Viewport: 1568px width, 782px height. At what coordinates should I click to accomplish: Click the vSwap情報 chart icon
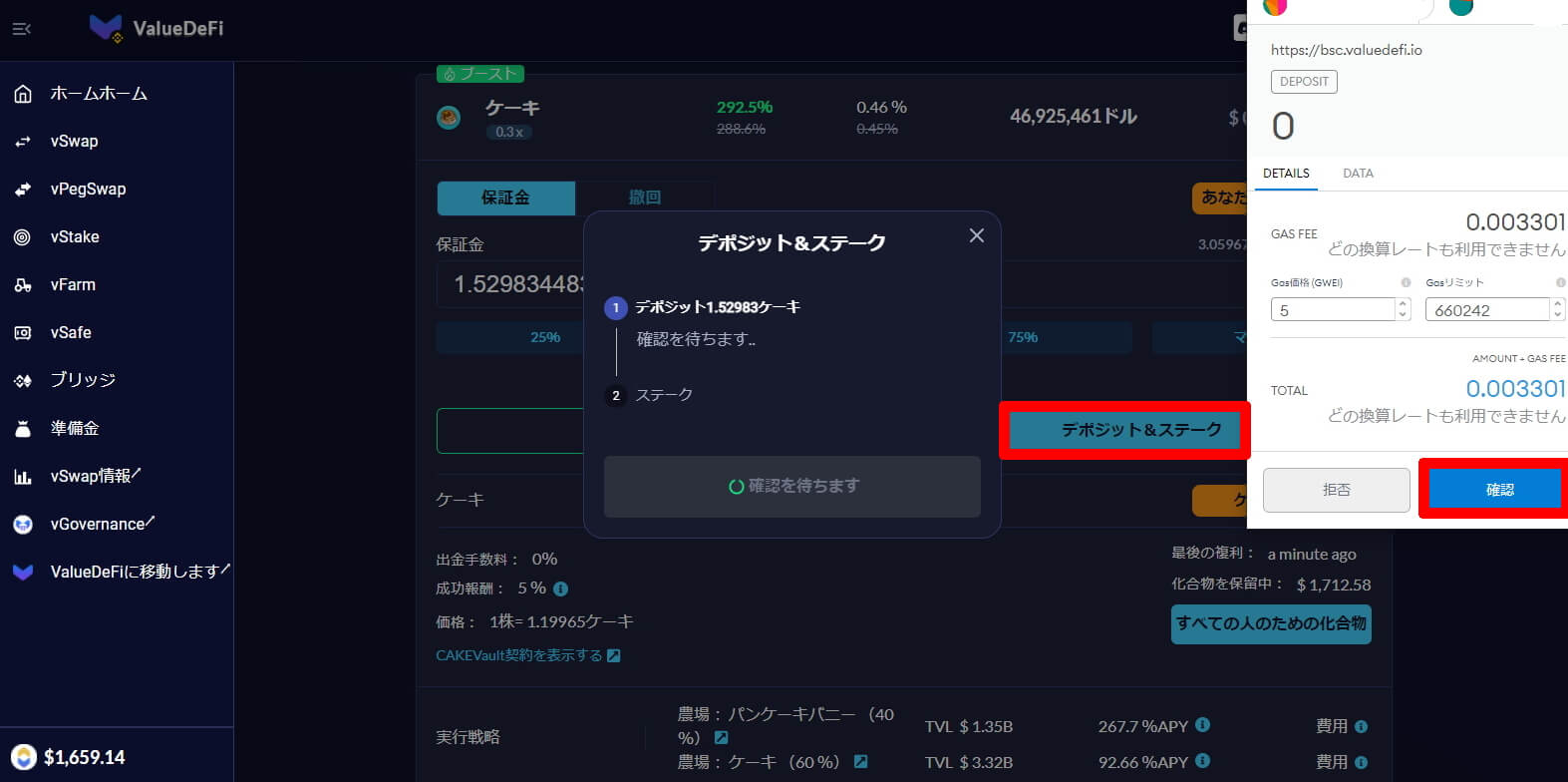[x=23, y=477]
